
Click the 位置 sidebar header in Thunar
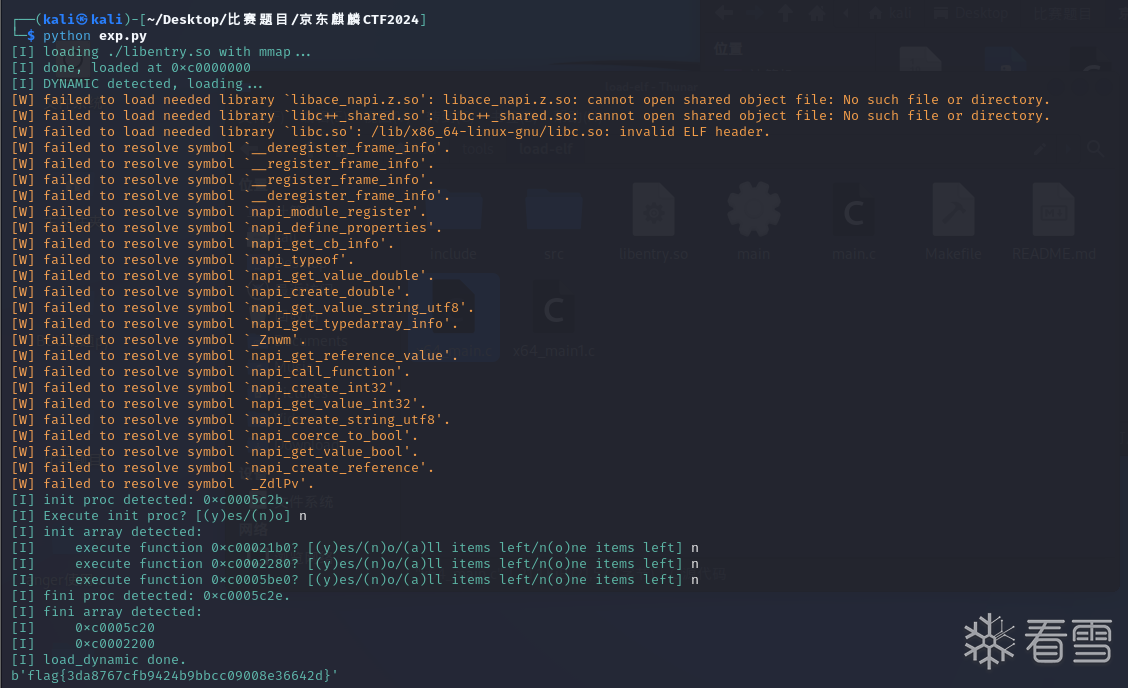click(727, 49)
